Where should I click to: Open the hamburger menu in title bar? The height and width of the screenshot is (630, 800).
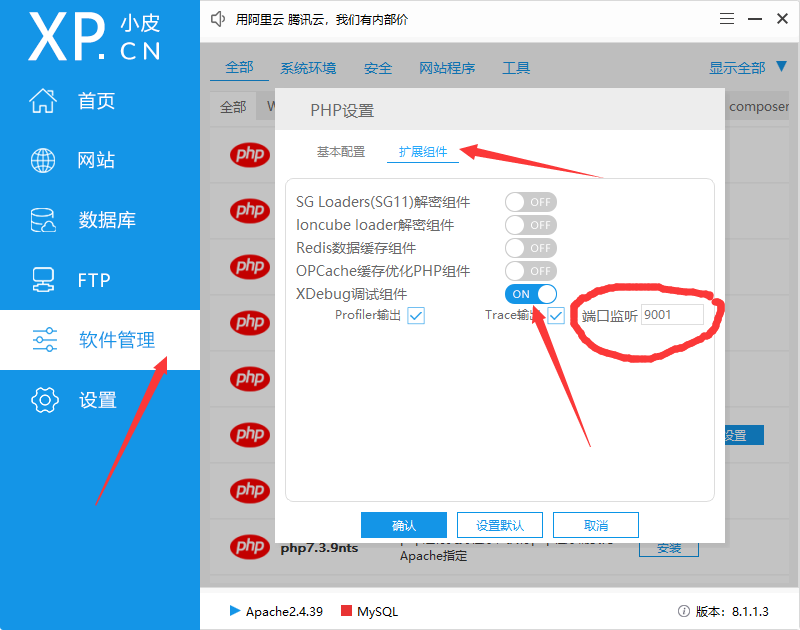tap(727, 19)
